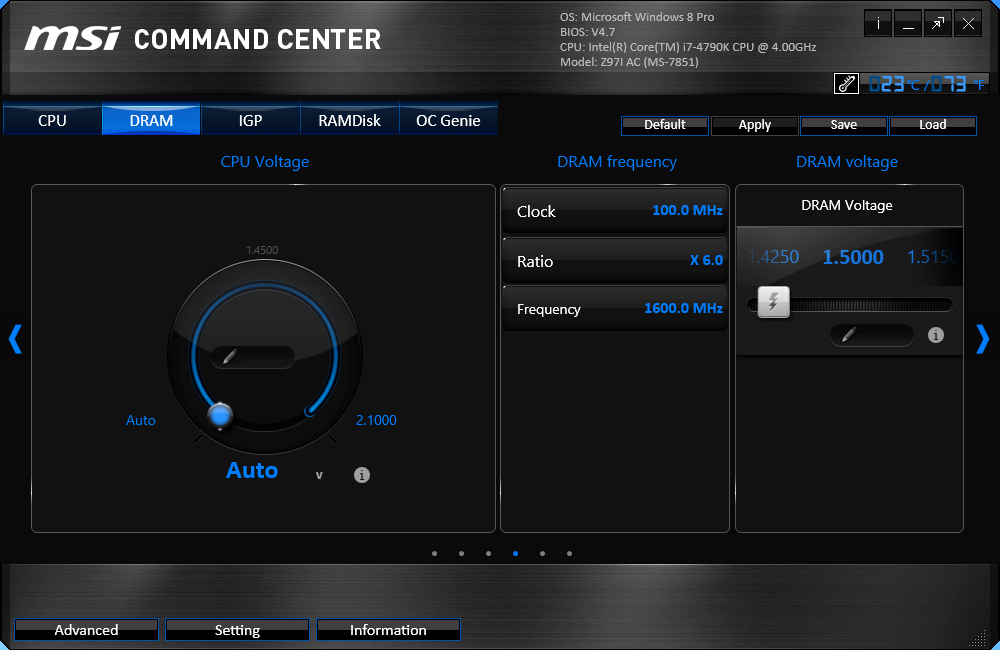Viewport: 1000px width, 650px height.
Task: Click the DRAM Voltage lightning slider handle
Action: click(774, 302)
